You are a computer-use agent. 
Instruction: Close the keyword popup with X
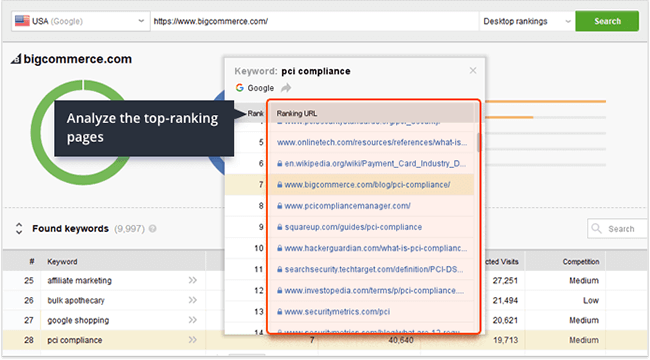click(473, 71)
